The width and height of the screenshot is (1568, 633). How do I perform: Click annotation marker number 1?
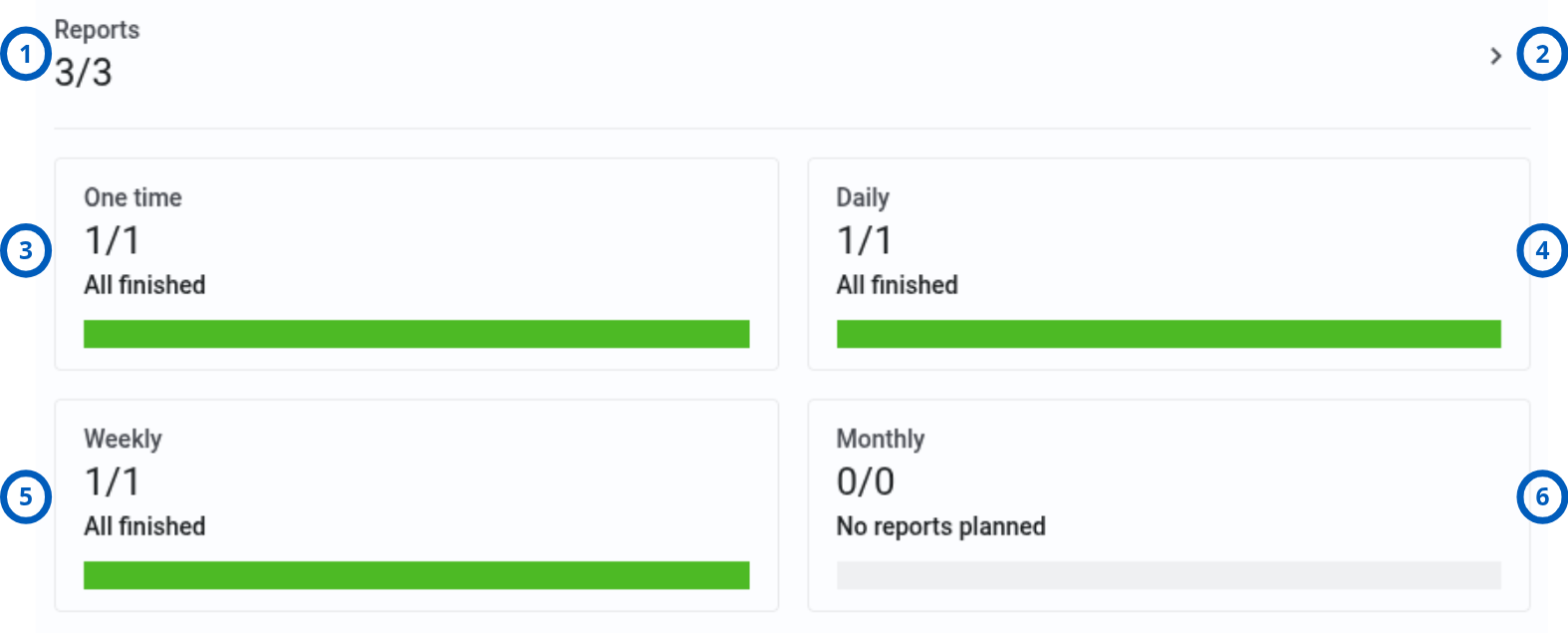[x=25, y=54]
